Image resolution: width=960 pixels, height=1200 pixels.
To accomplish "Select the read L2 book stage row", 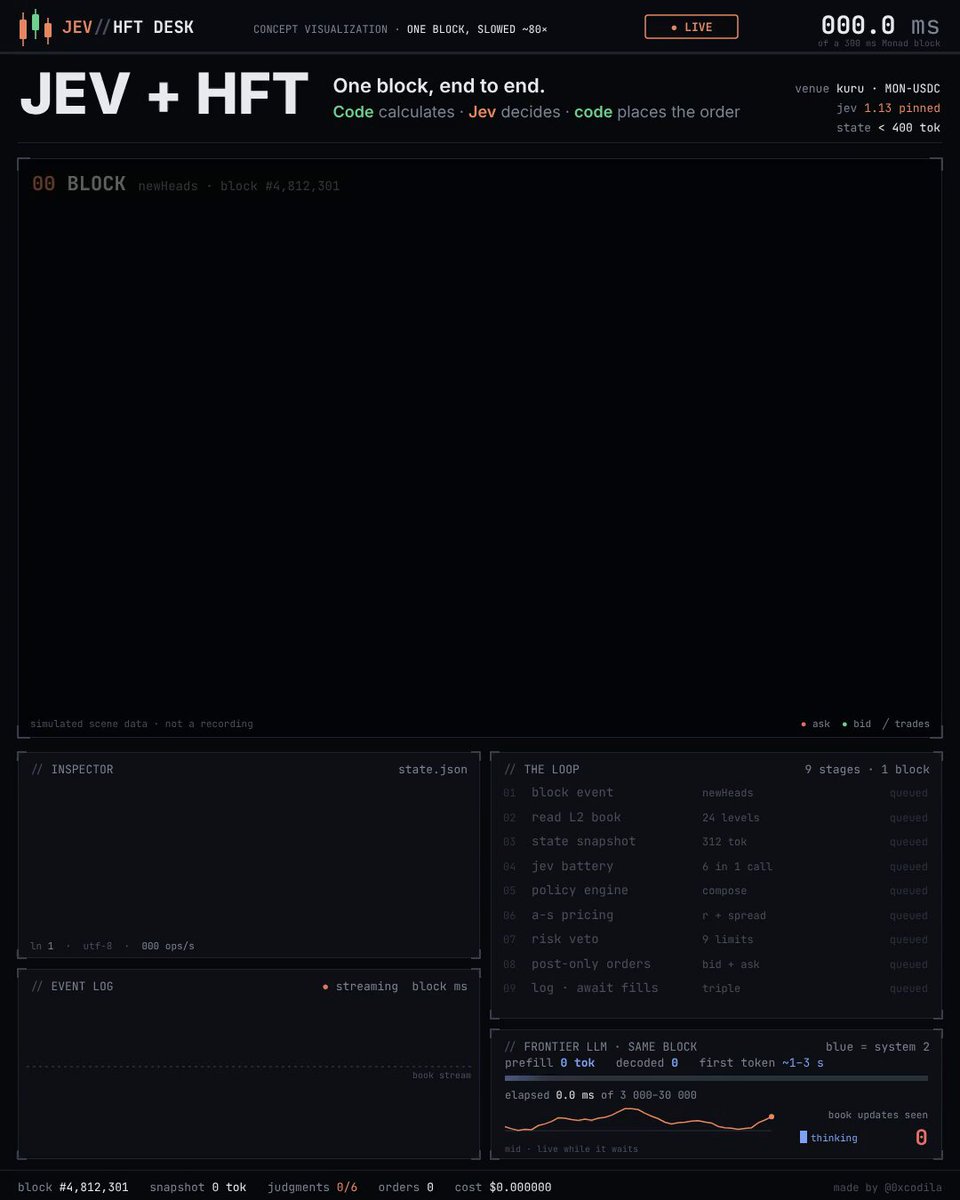I will pos(716,817).
